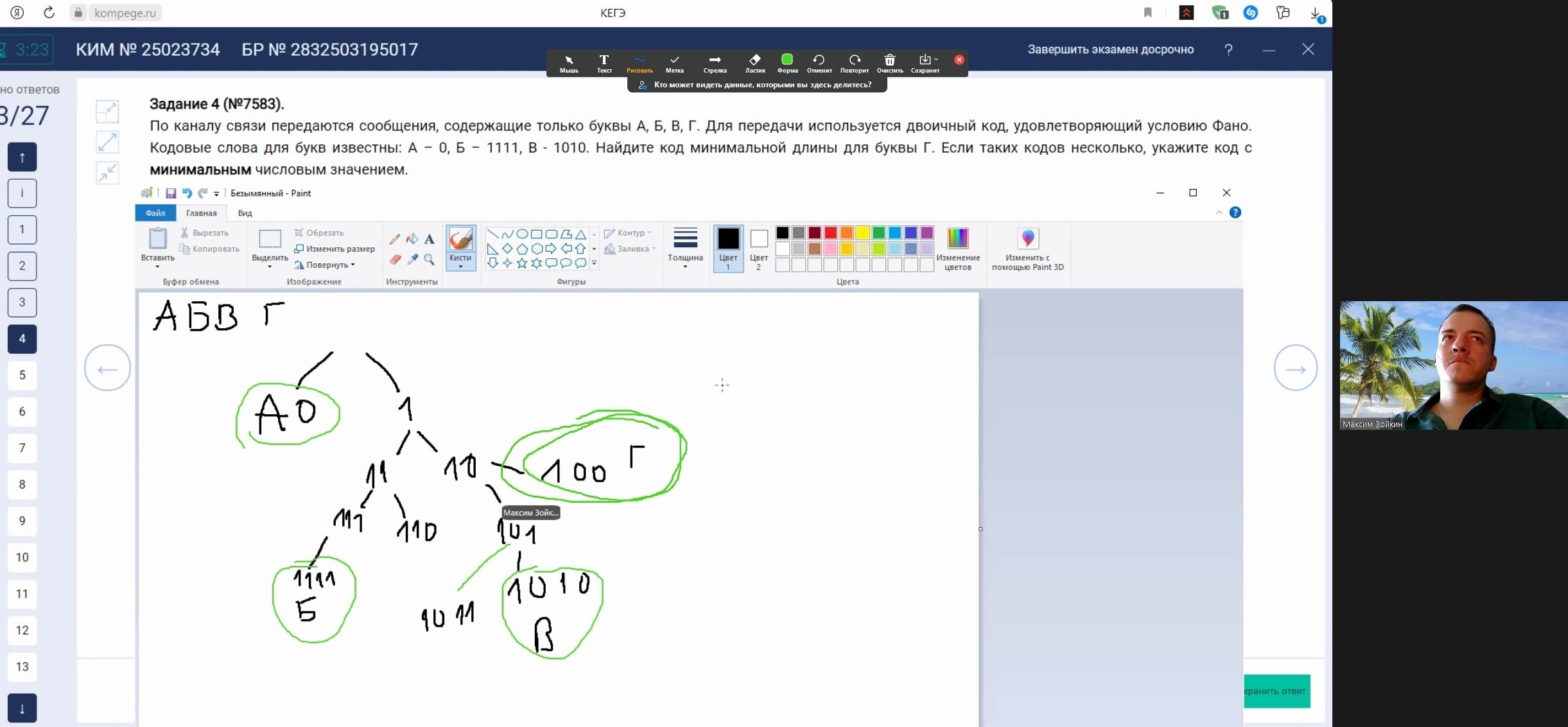Viewport: 1568px width, 727px height.
Task: Select the Pencil tool in Paint
Action: click(x=394, y=240)
